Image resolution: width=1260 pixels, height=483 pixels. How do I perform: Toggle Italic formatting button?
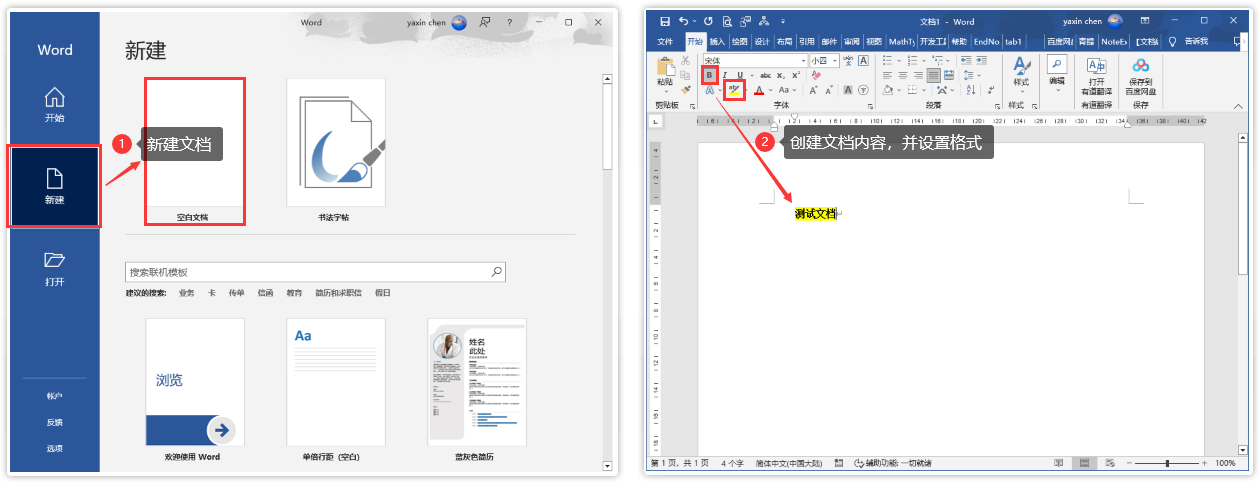(725, 75)
